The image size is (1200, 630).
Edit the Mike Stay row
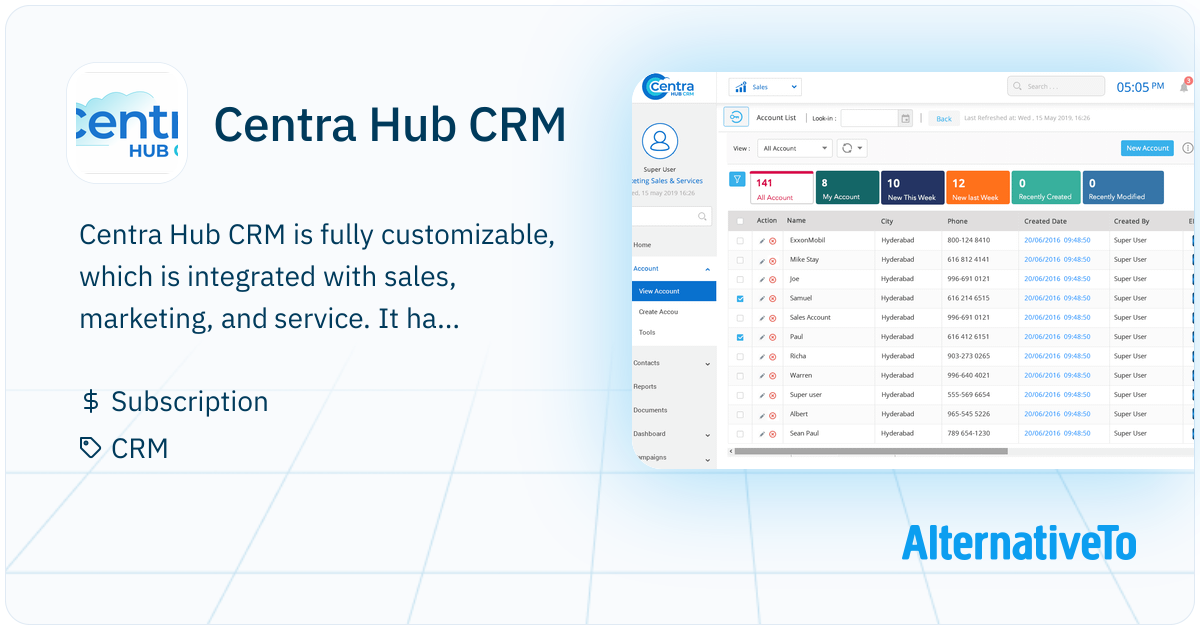[762, 260]
